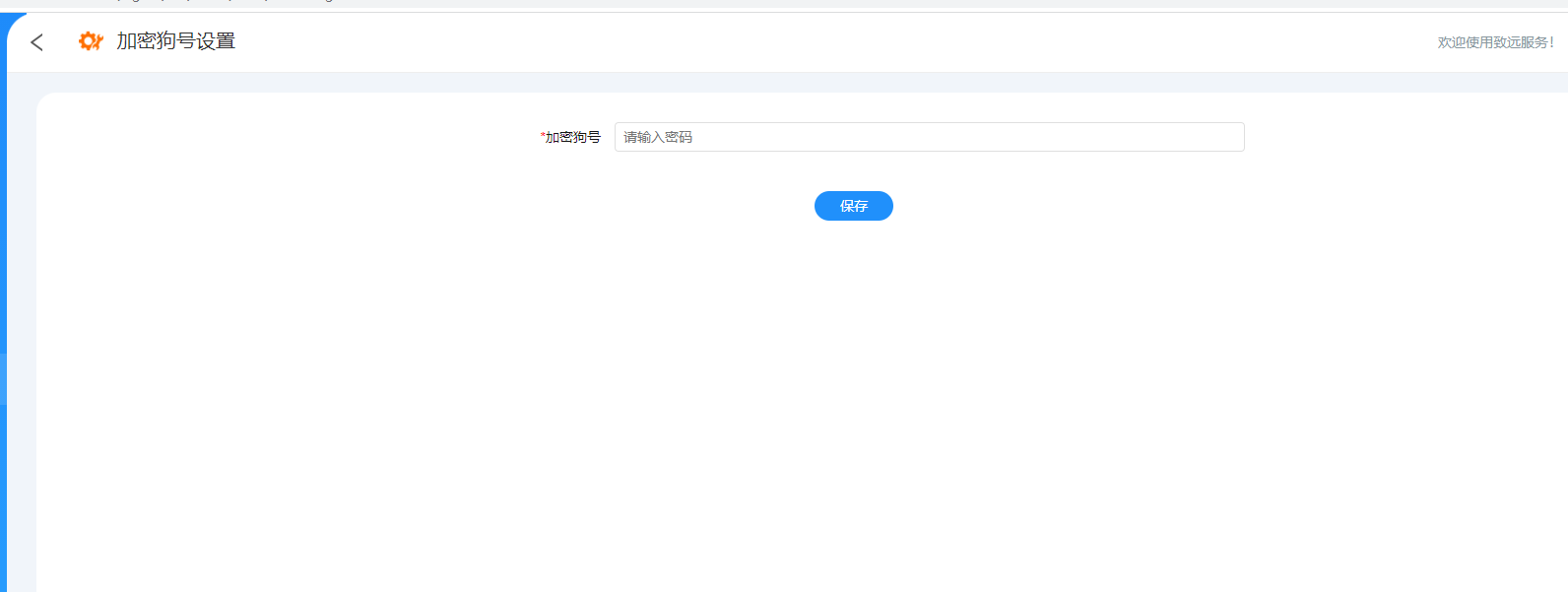This screenshot has height=592, width=1568.
Task: Click right end of the dongle number textbox
Action: coord(1221,137)
